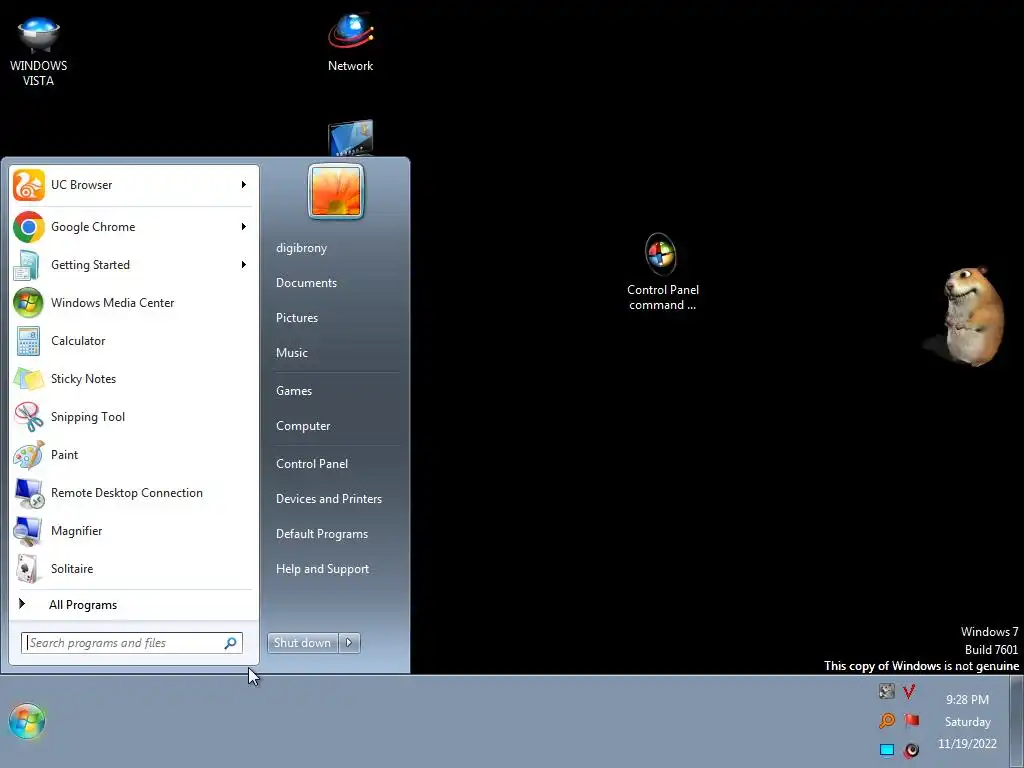
Task: Open Documents from Start menu
Action: pos(306,283)
